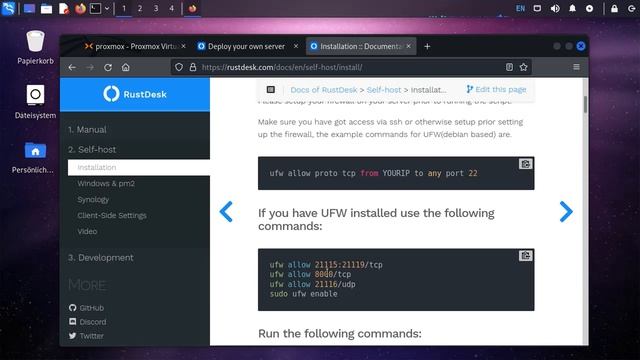
Task: Click the page vertical scrollbar
Action: tap(585, 104)
